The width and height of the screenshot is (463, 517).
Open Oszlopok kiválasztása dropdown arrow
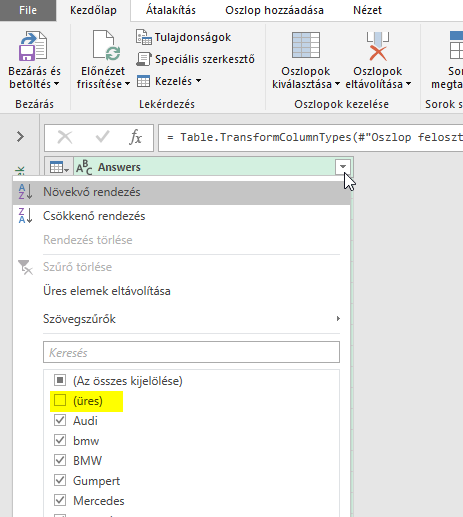(337, 84)
